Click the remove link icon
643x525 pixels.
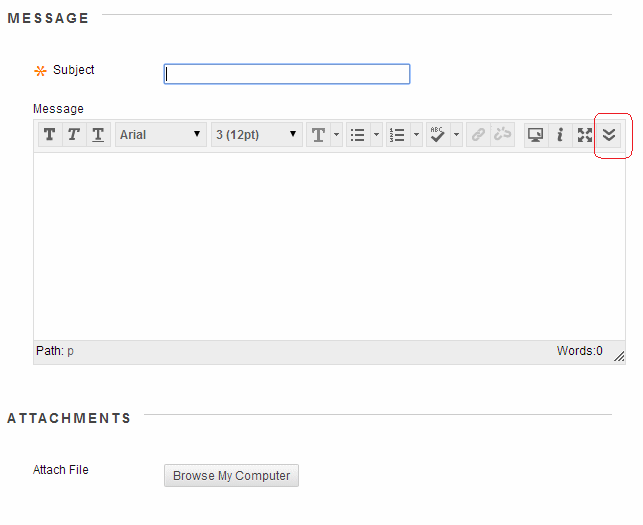[502, 135]
